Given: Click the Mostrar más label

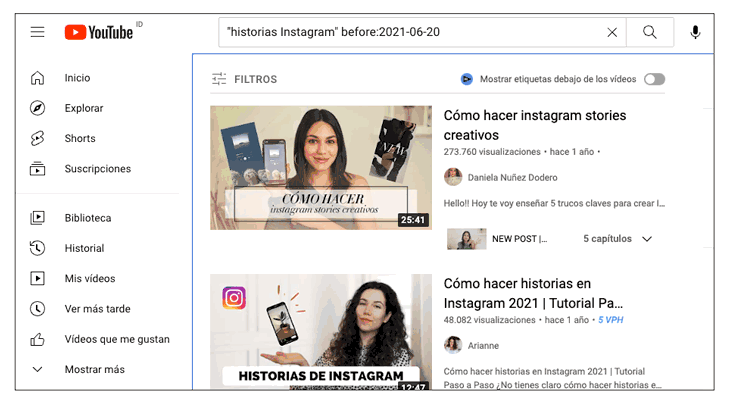Looking at the screenshot, I should click(95, 369).
